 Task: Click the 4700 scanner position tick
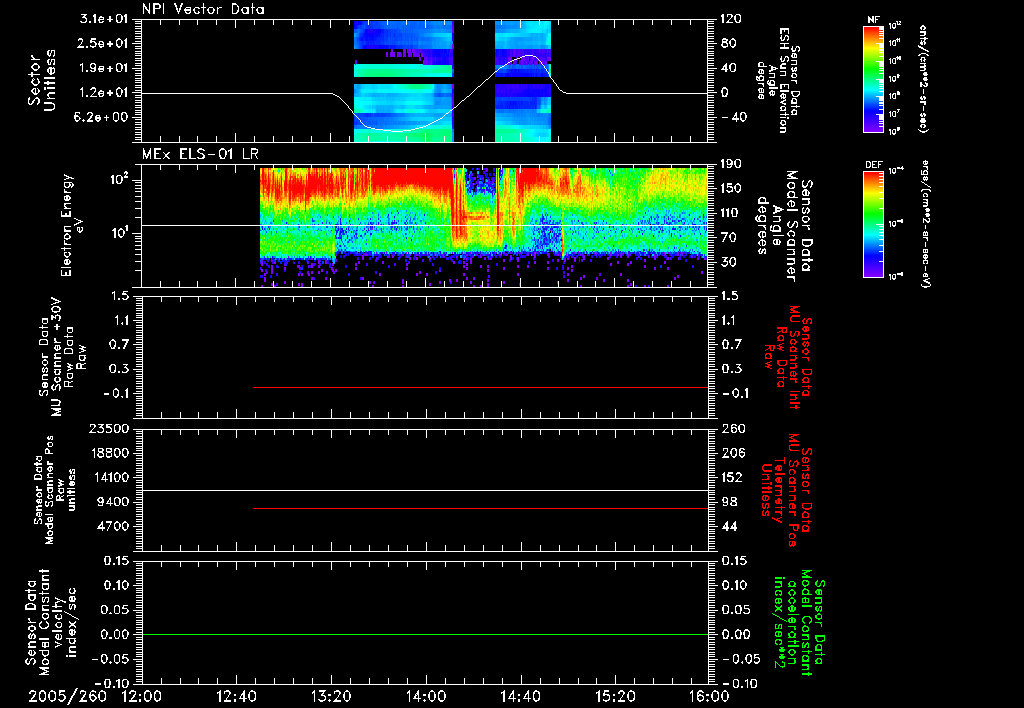coord(114,526)
